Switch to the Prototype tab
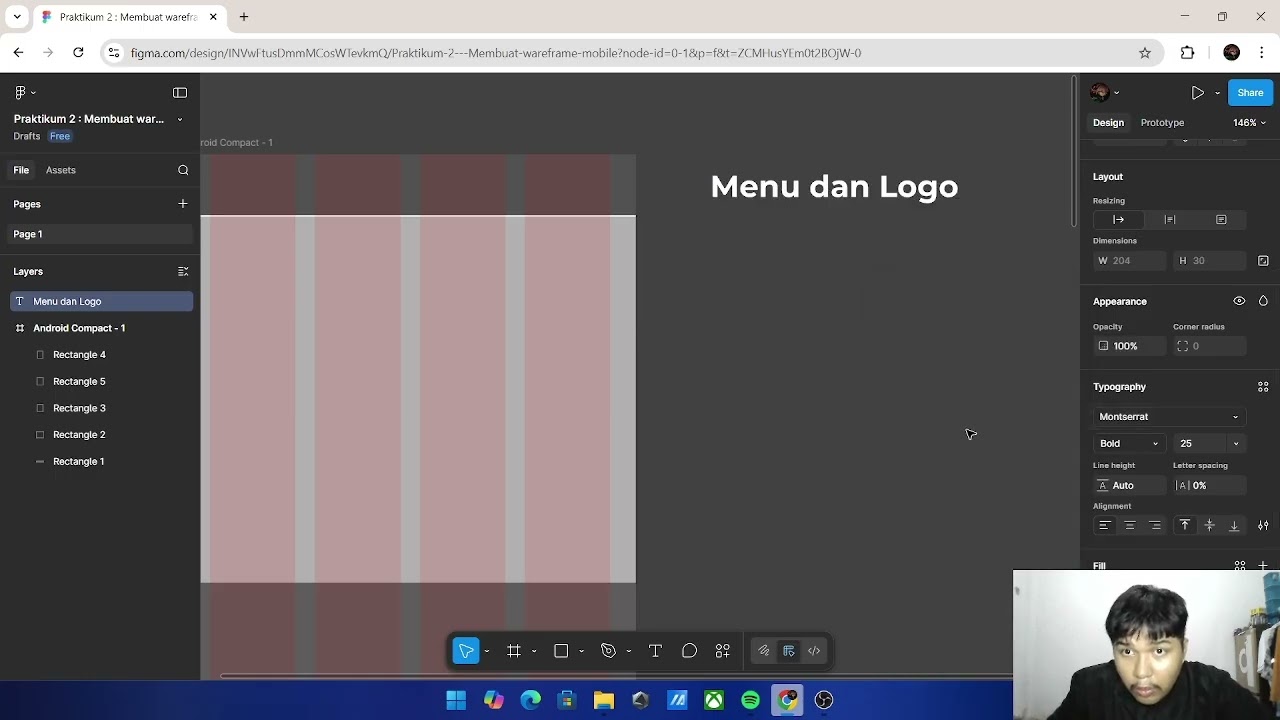Image resolution: width=1280 pixels, height=720 pixels. tap(1162, 123)
